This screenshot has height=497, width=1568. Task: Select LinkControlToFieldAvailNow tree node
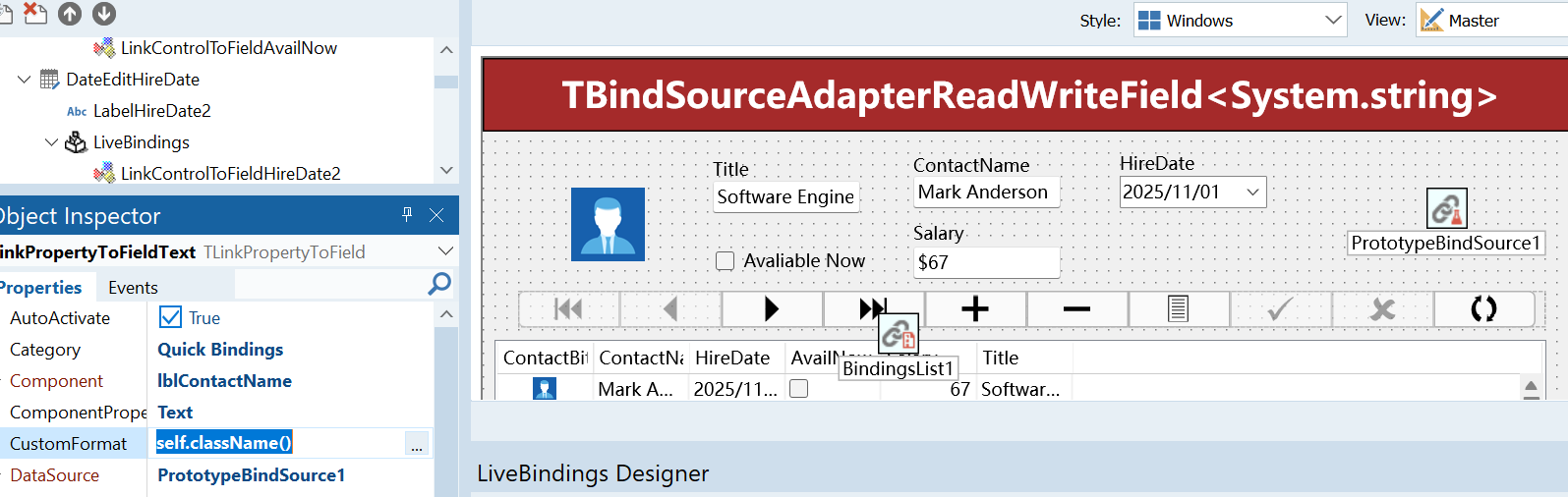(x=228, y=48)
